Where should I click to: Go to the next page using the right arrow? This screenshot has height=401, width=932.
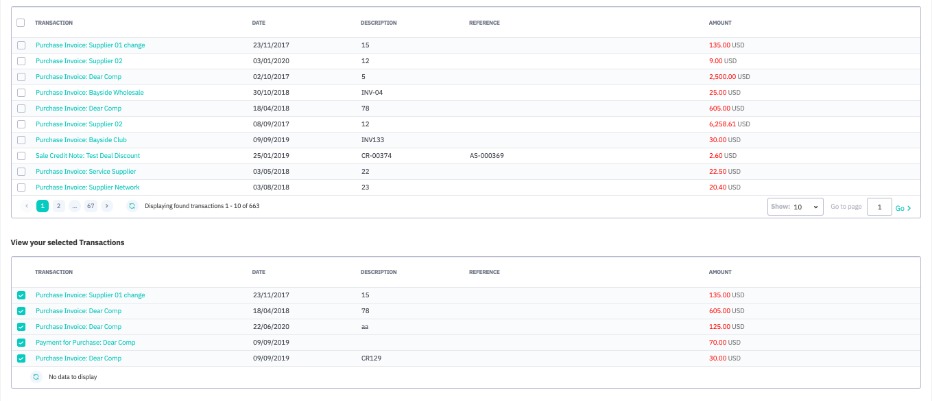click(x=107, y=206)
